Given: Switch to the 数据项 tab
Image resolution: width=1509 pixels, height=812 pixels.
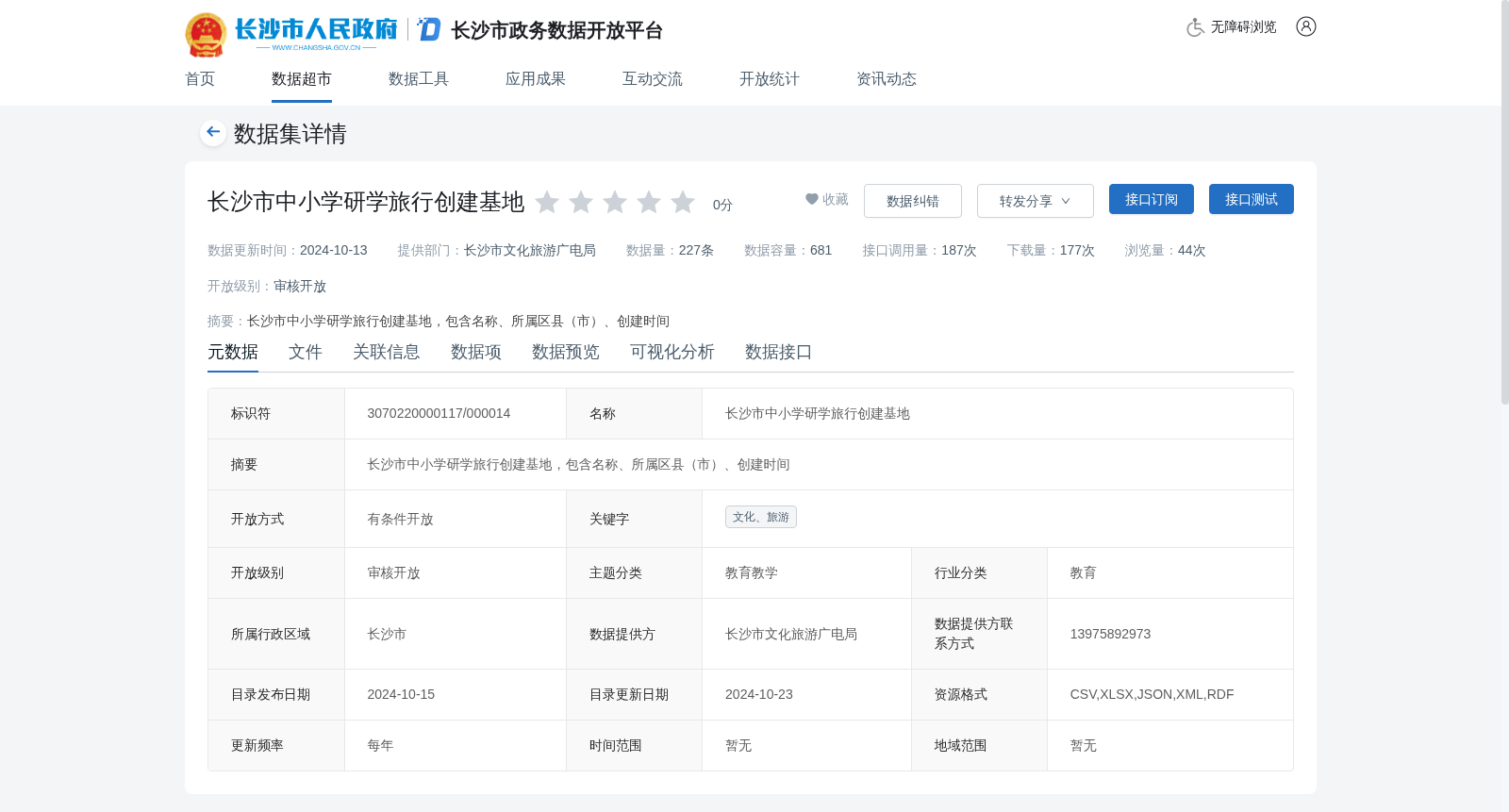Looking at the screenshot, I should point(476,352).
